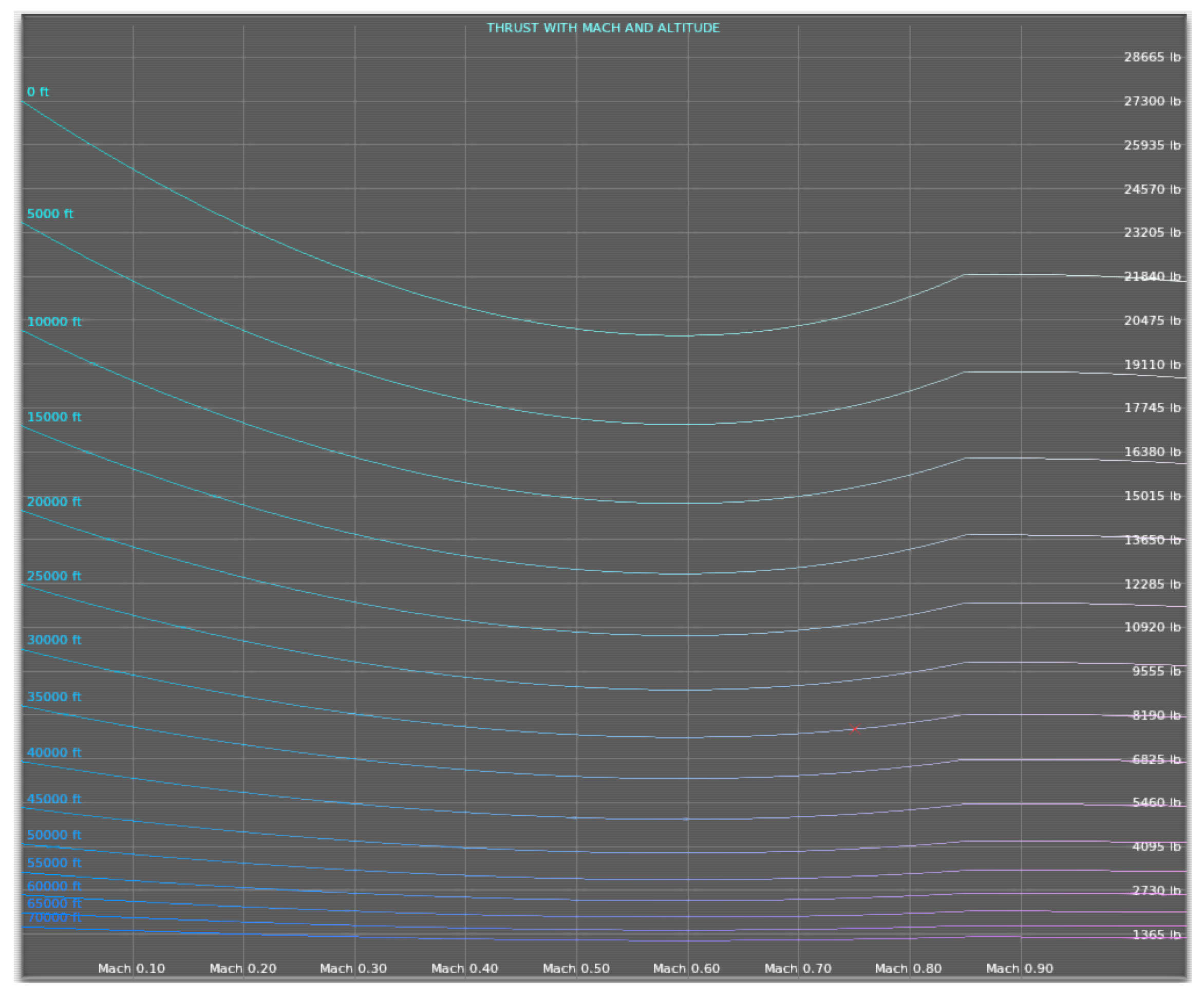This screenshot has height=997, width=1204.
Task: Click the Mach 0.10 axis label
Action: [x=131, y=968]
